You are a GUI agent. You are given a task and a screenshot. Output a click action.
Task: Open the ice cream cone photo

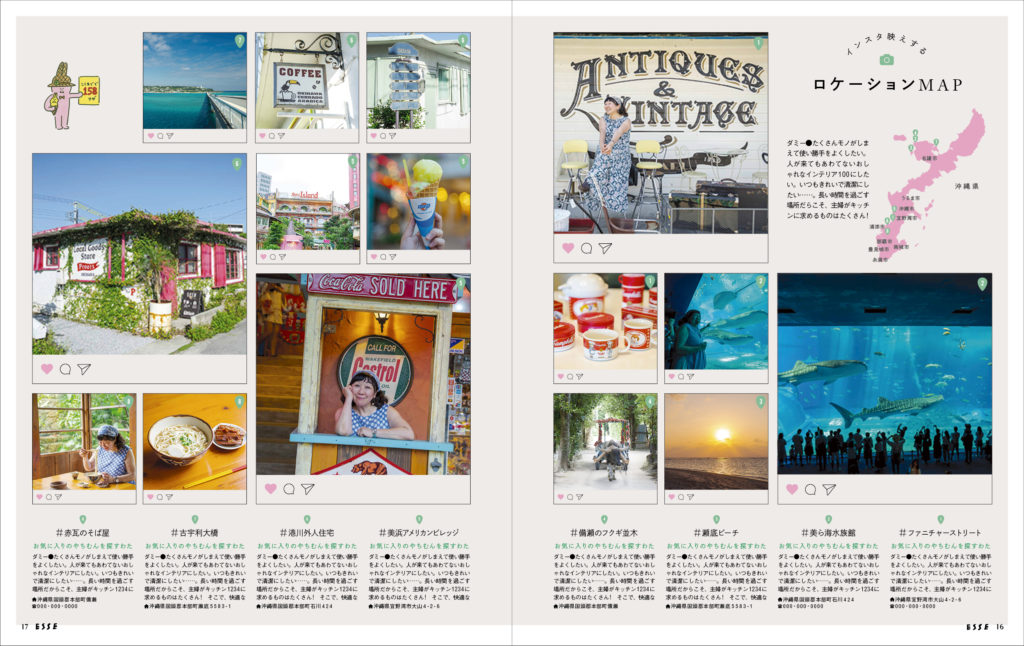click(418, 200)
